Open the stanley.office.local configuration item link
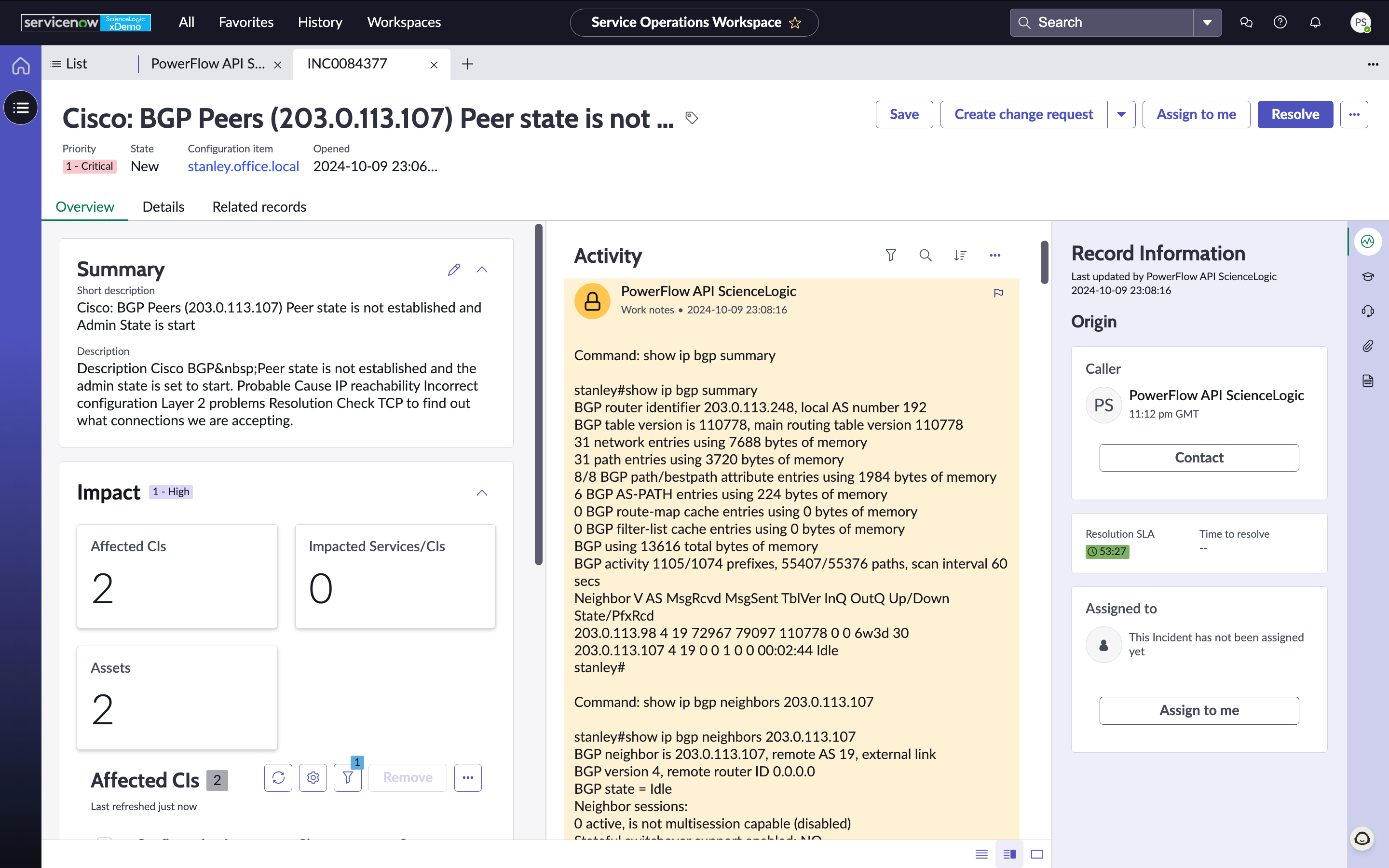The image size is (1389, 868). 244,166
